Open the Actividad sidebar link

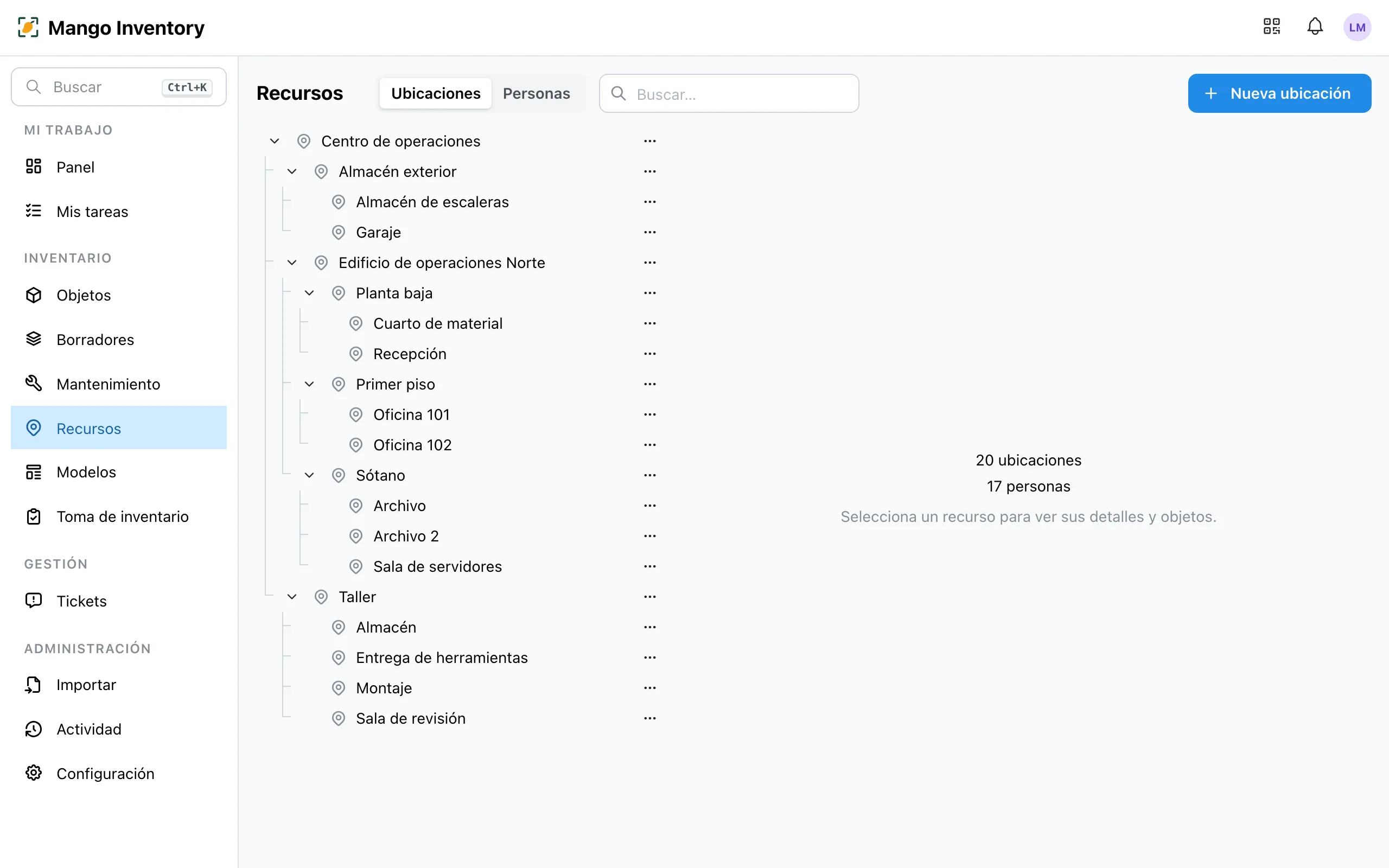pos(119,729)
